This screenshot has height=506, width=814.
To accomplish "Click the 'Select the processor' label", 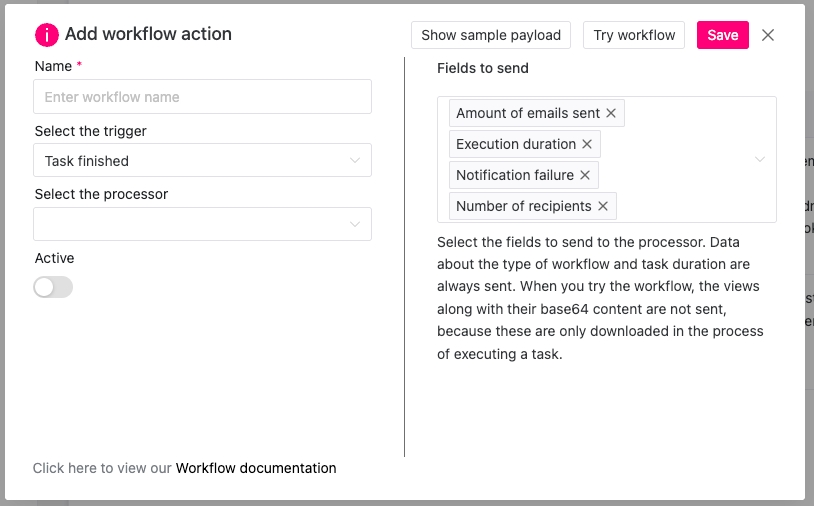I will pos(101,194).
